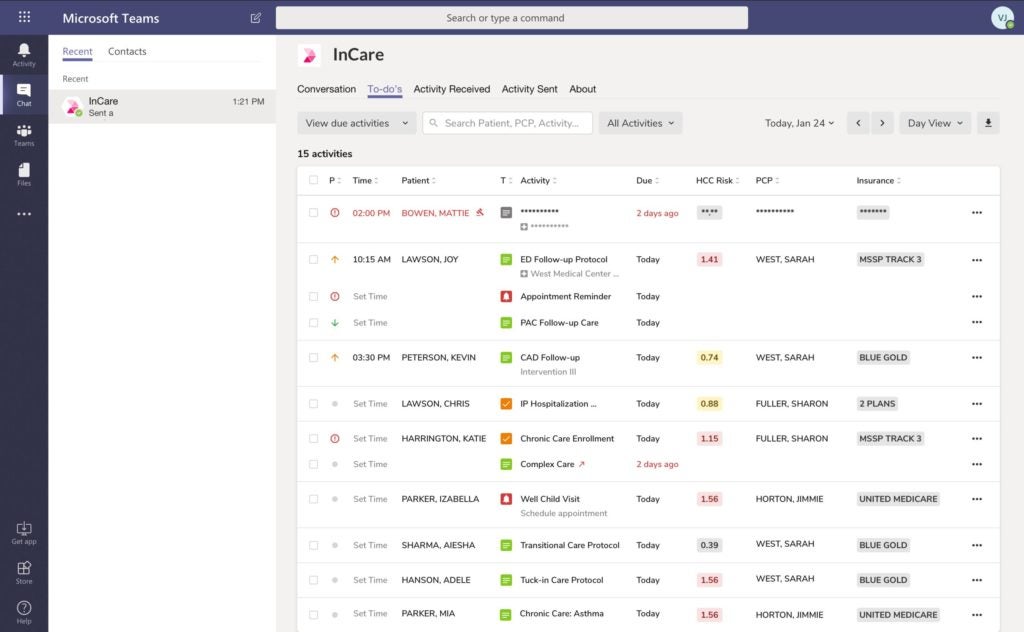
Task: Open Help in the left sidebar
Action: click(23, 612)
